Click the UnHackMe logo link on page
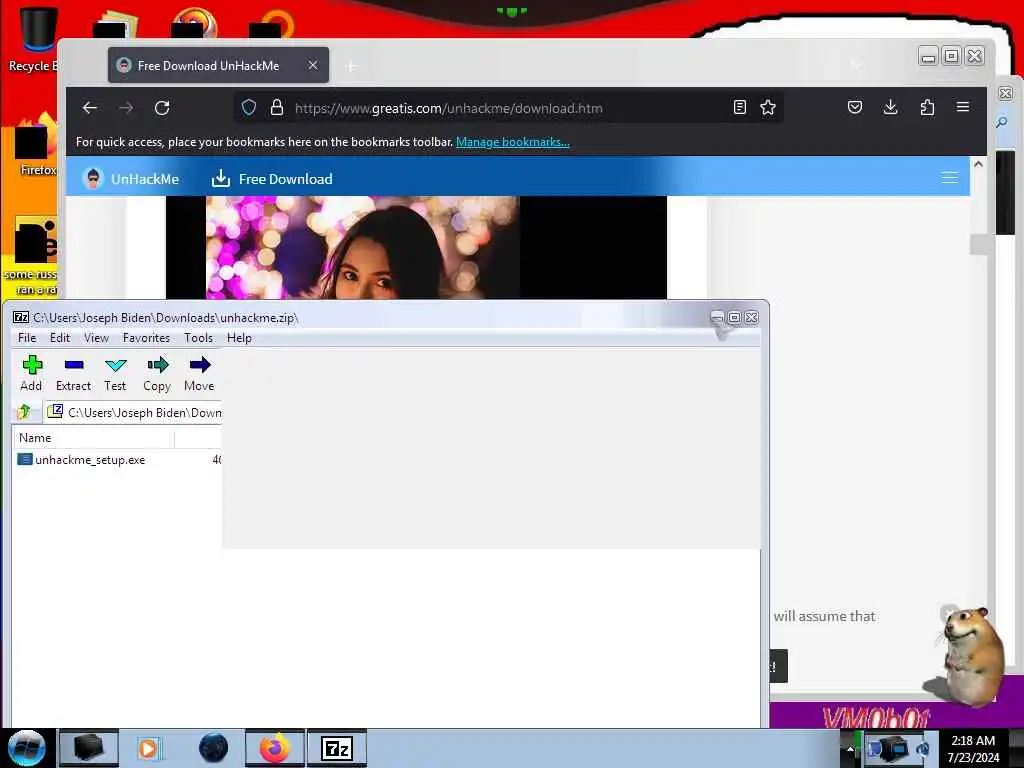 131,178
